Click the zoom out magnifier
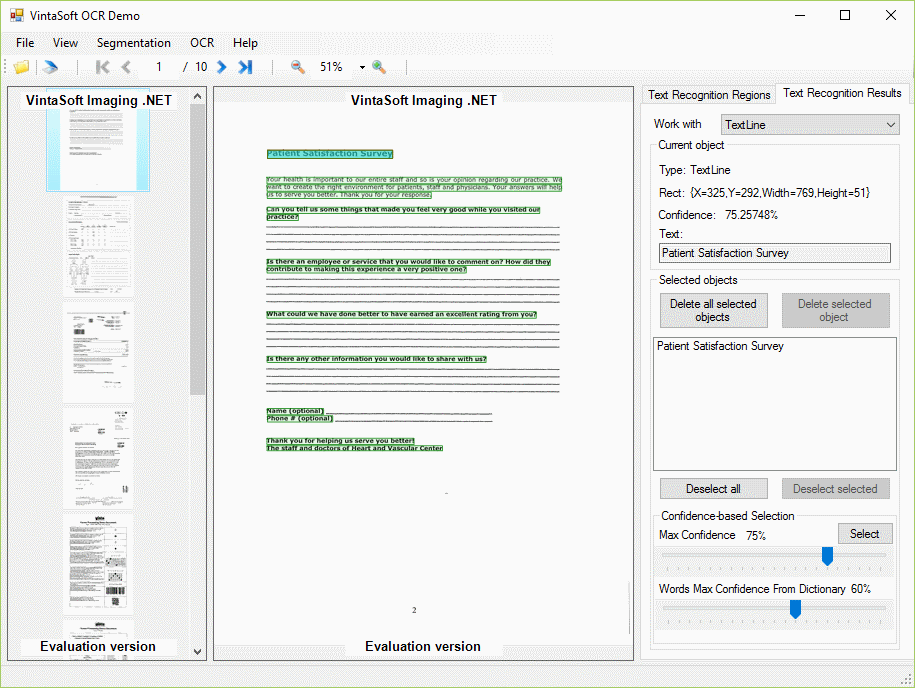 coord(298,67)
